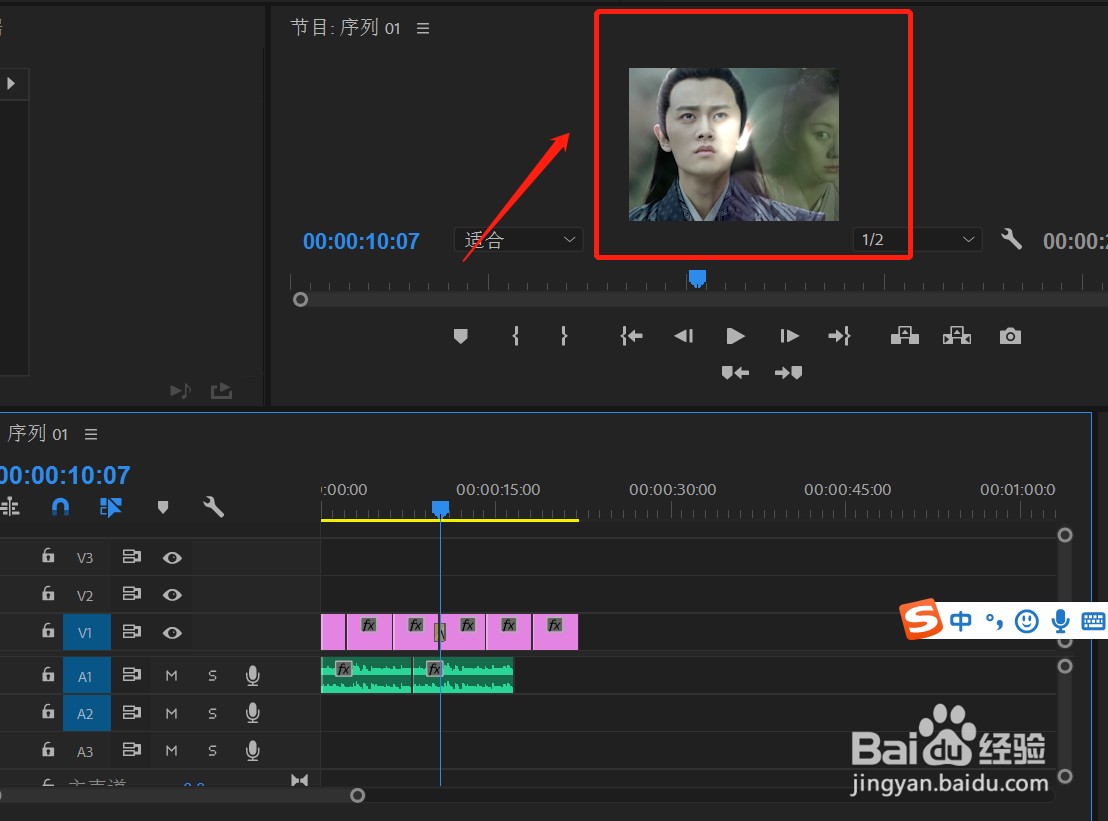1108x821 pixels.
Task: Toggle V2 track output eye
Action: tap(172, 595)
